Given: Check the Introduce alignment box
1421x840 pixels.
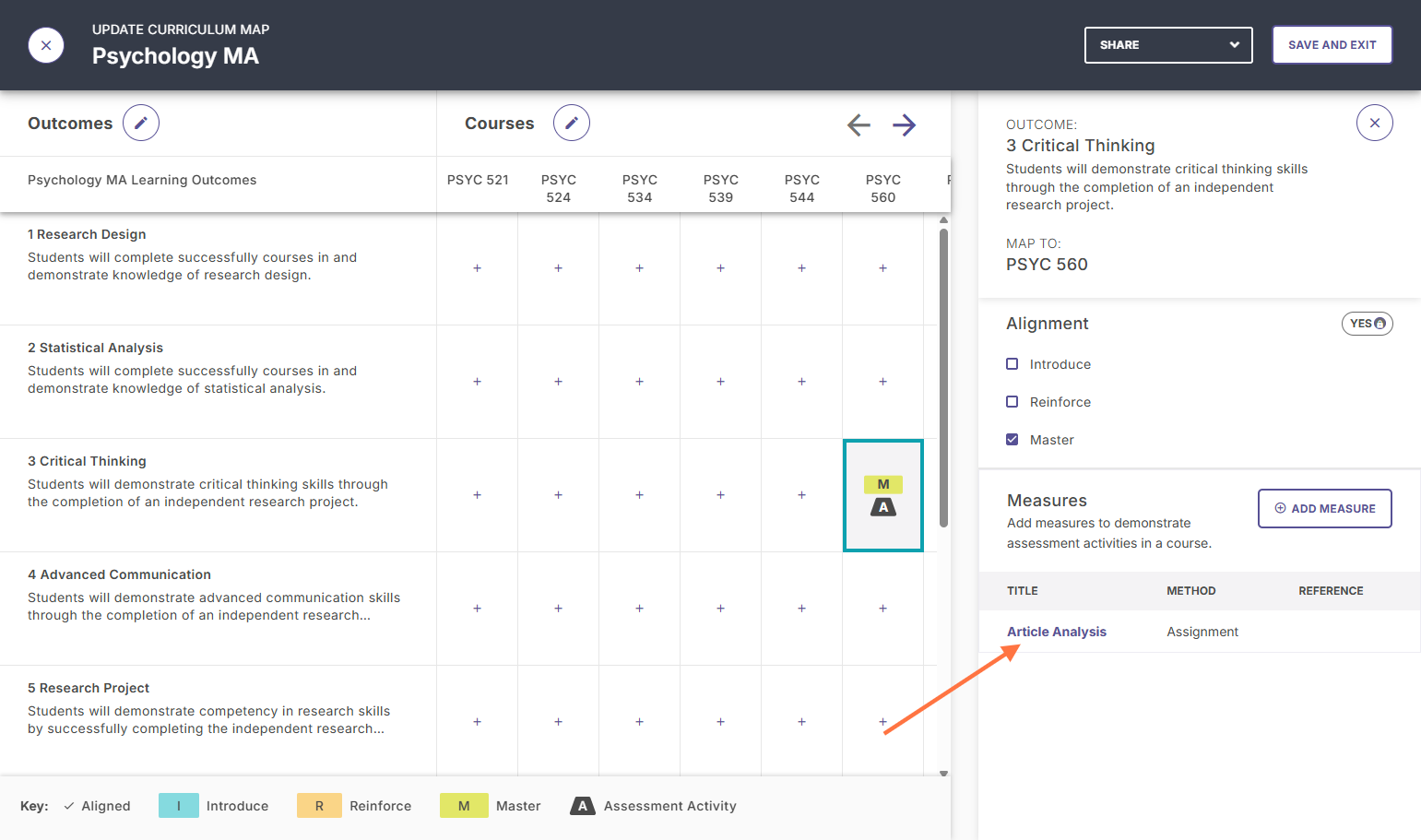Looking at the screenshot, I should tap(1012, 364).
